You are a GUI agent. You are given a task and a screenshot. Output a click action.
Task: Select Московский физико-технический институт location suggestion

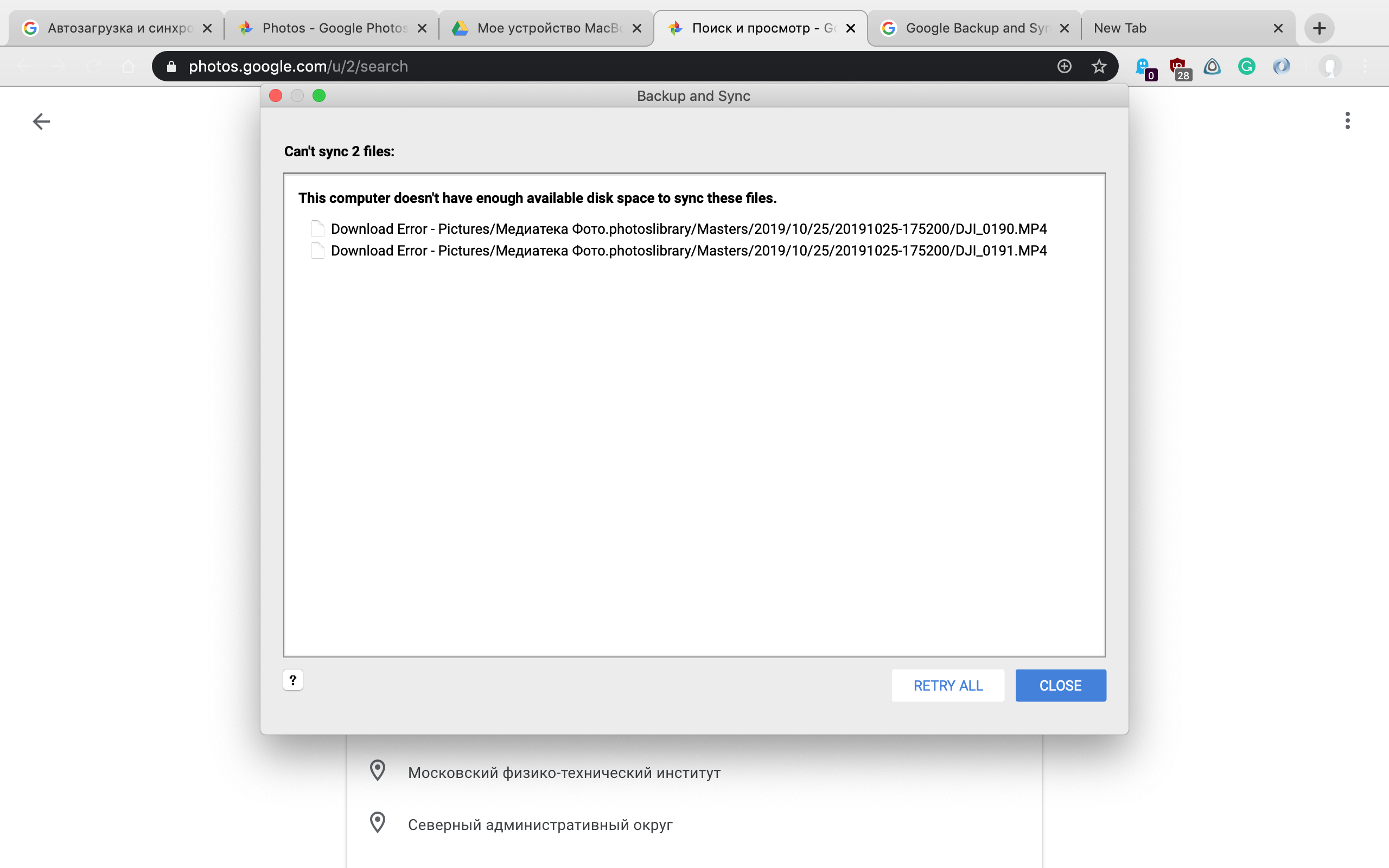click(x=694, y=772)
